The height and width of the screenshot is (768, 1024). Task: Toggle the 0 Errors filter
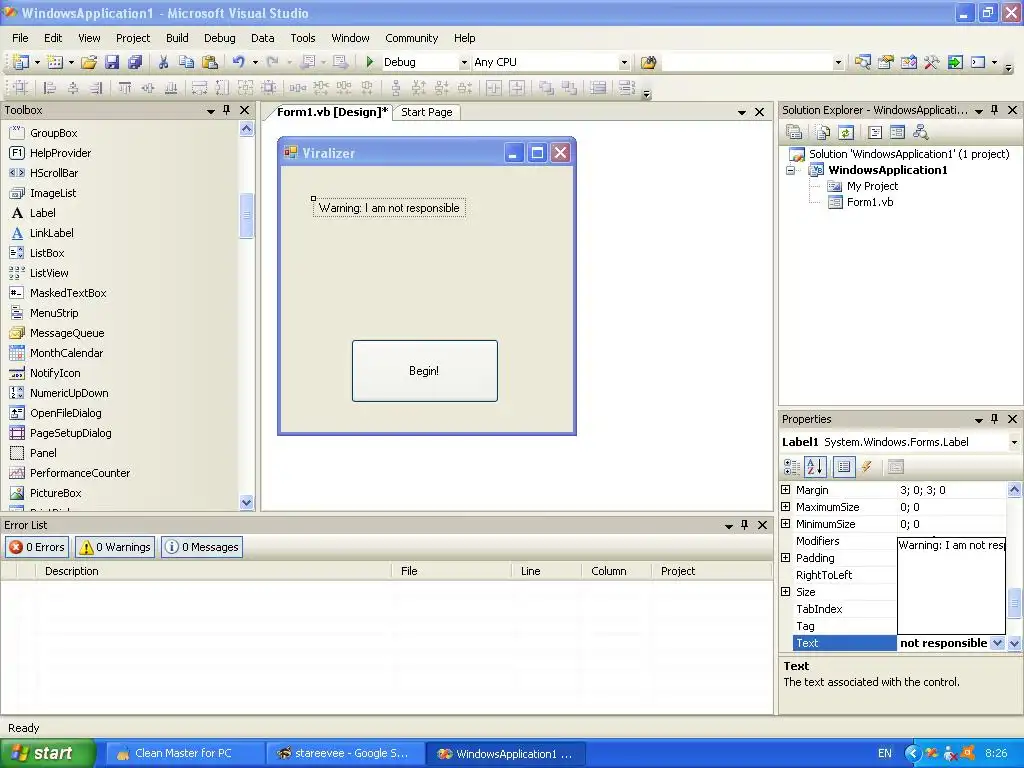click(37, 547)
